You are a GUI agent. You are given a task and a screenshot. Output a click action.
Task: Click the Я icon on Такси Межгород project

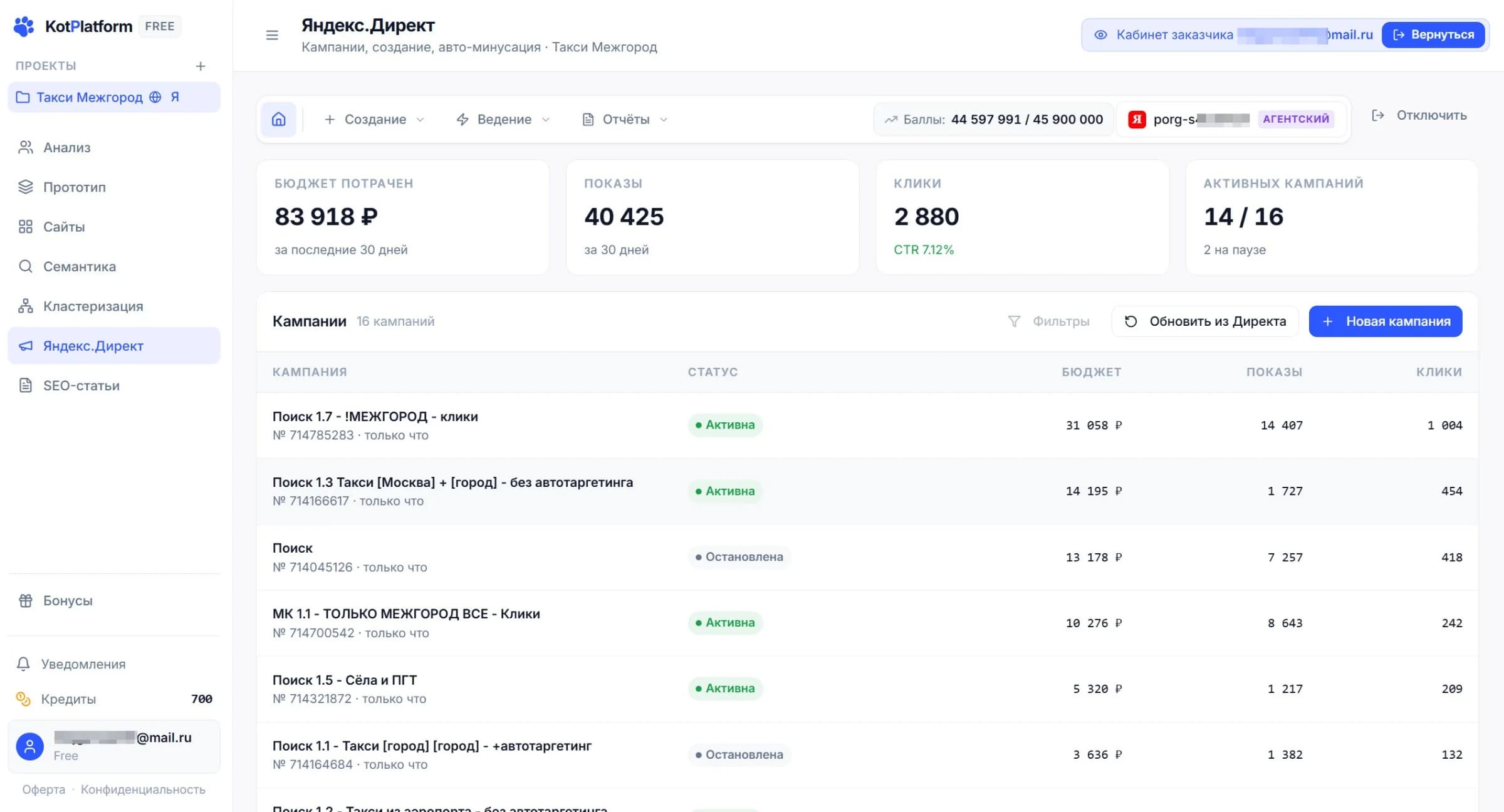coord(175,97)
